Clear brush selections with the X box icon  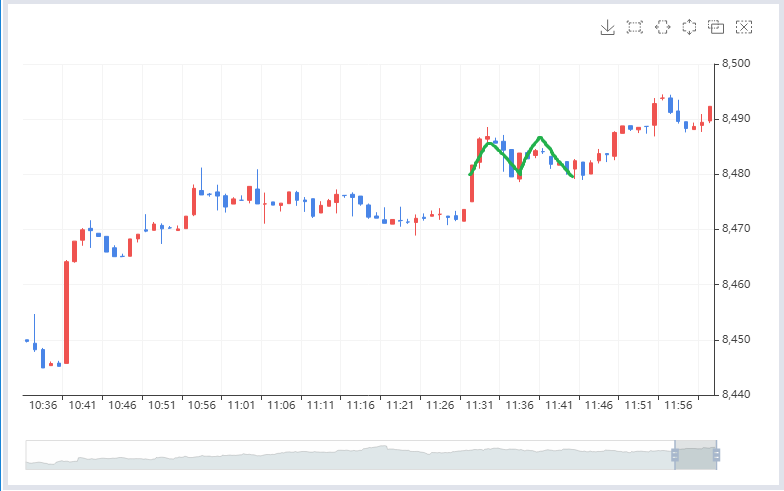click(x=744, y=27)
